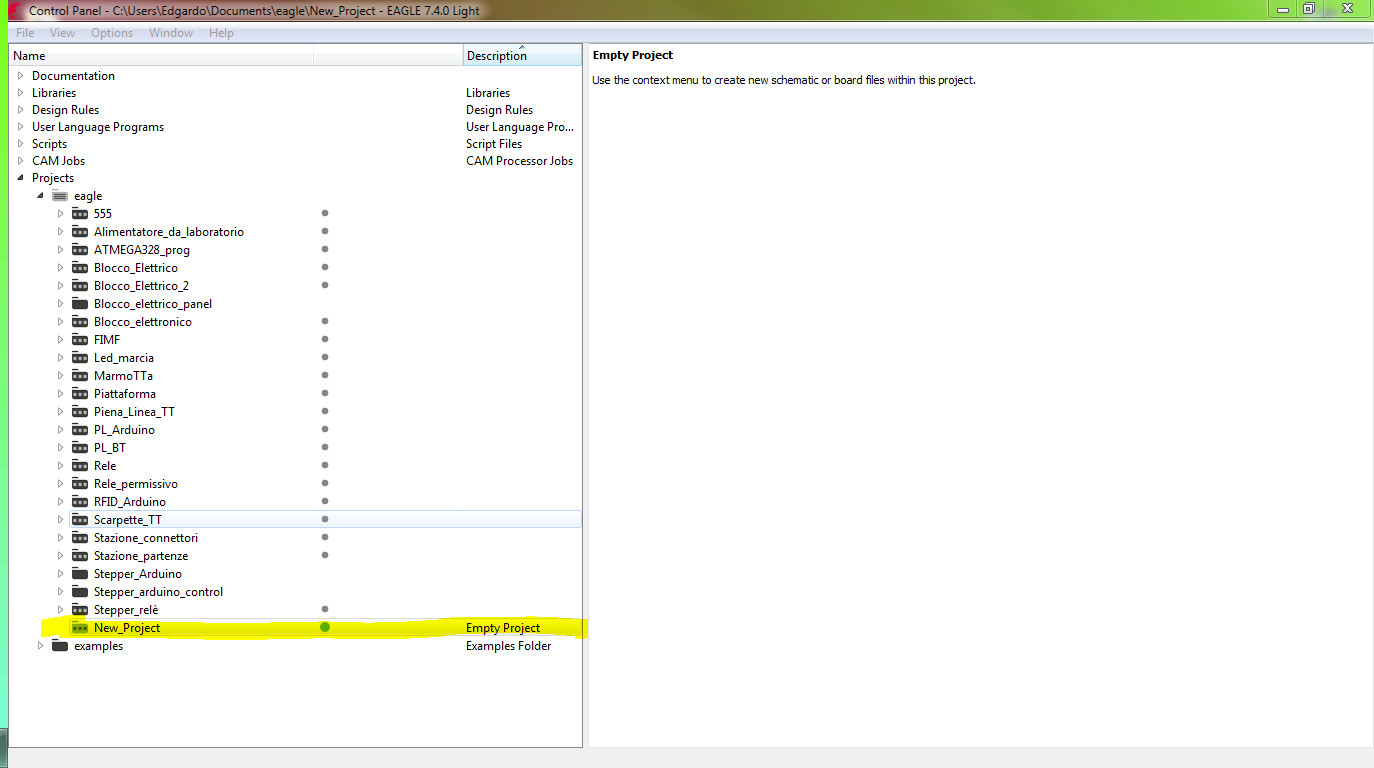Screen dimensions: 1374x768
Task: Click the Script Files description text
Action: tap(494, 144)
